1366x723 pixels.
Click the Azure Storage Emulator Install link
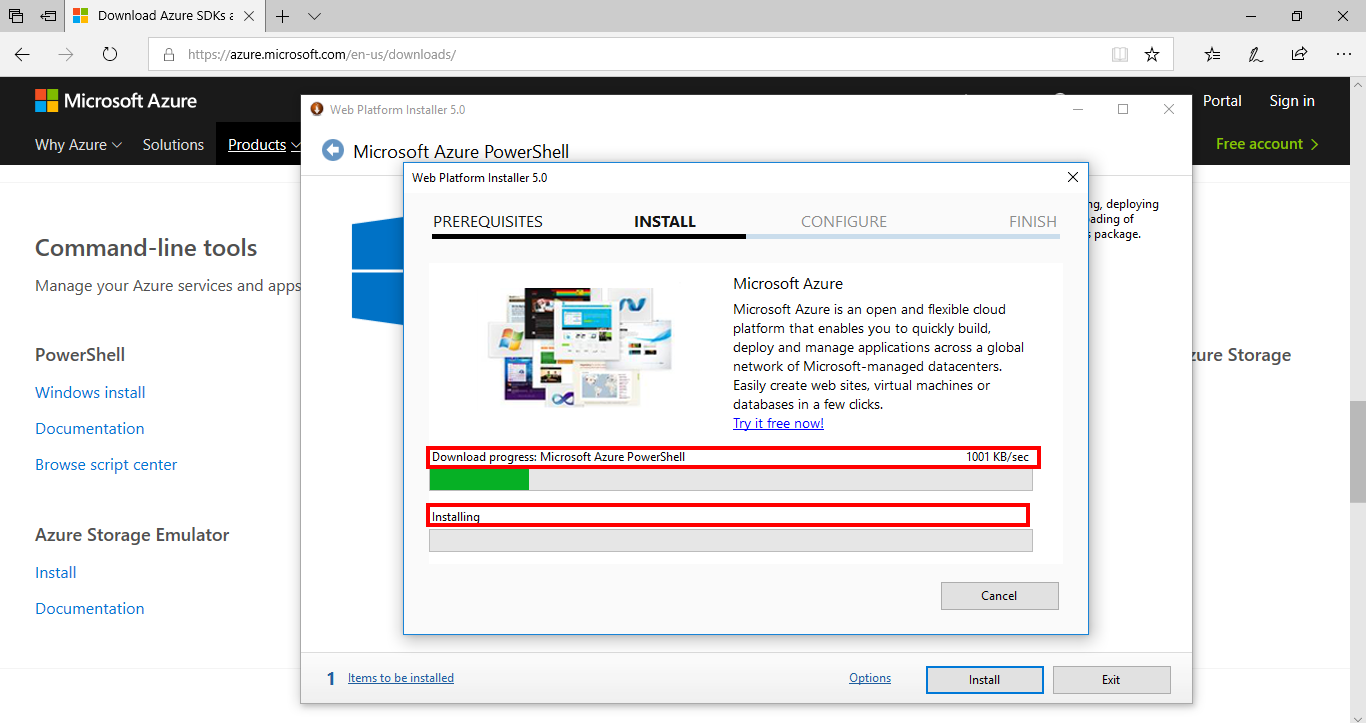click(56, 572)
